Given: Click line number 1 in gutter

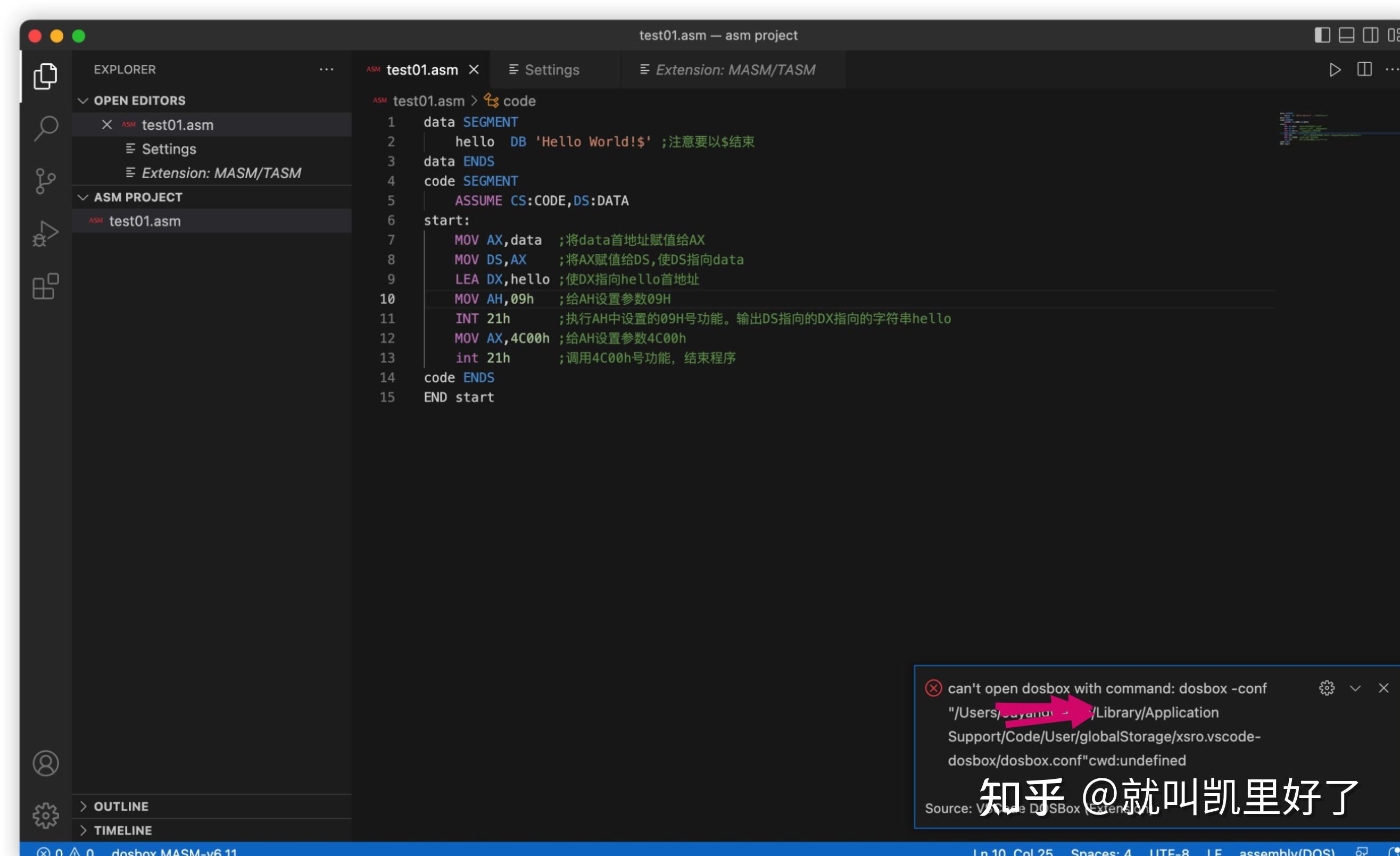Looking at the screenshot, I should click(x=391, y=121).
